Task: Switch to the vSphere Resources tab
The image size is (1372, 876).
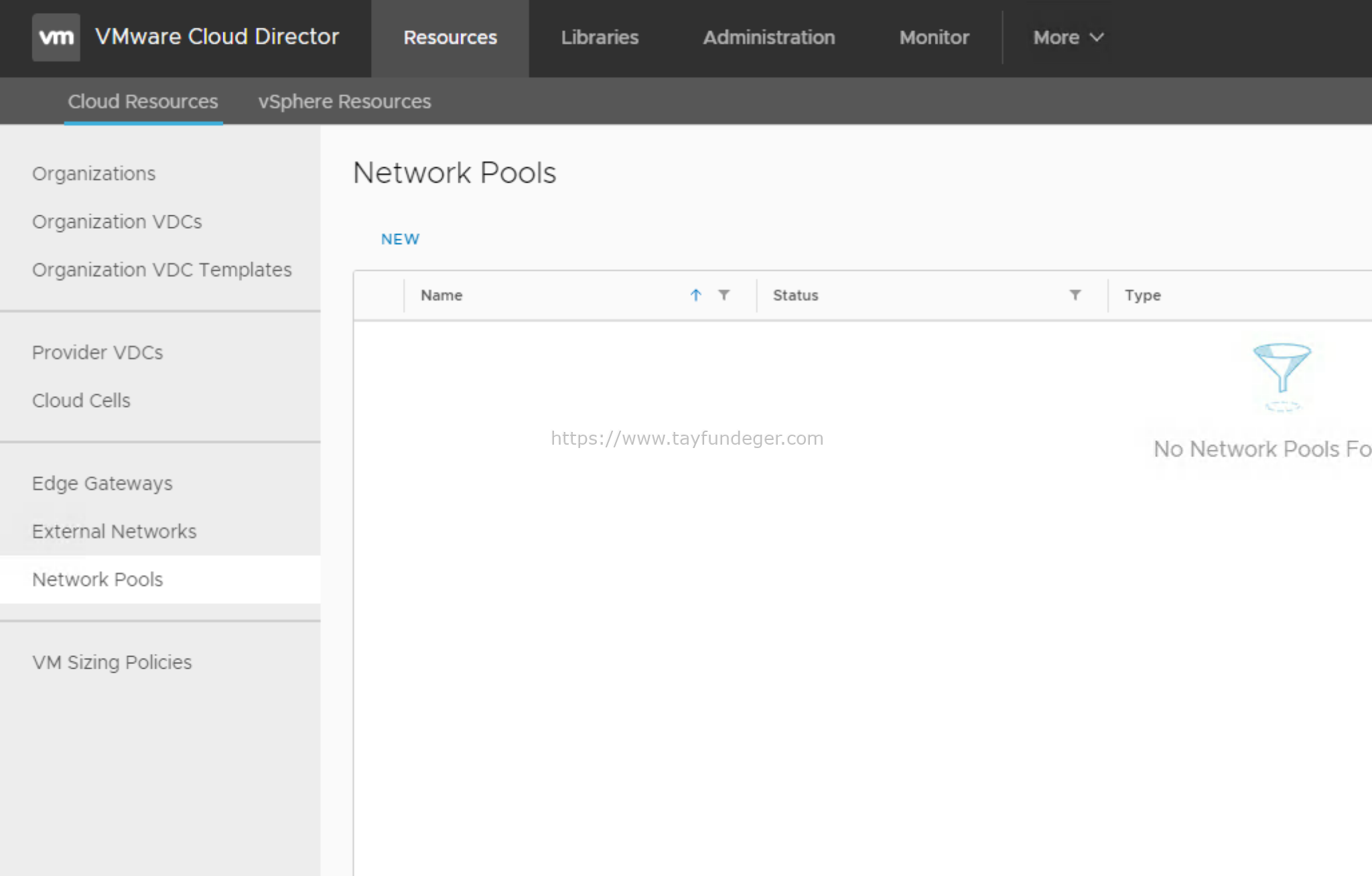Action: (x=344, y=101)
